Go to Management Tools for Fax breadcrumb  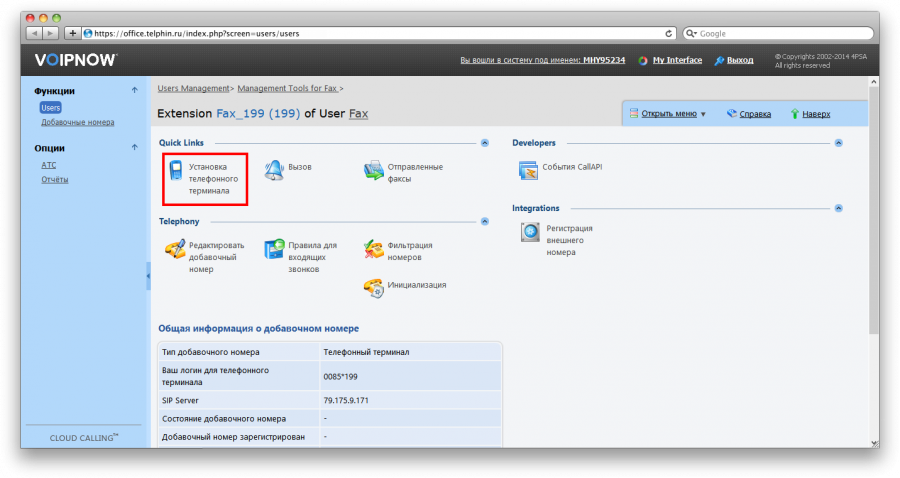[x=288, y=88]
